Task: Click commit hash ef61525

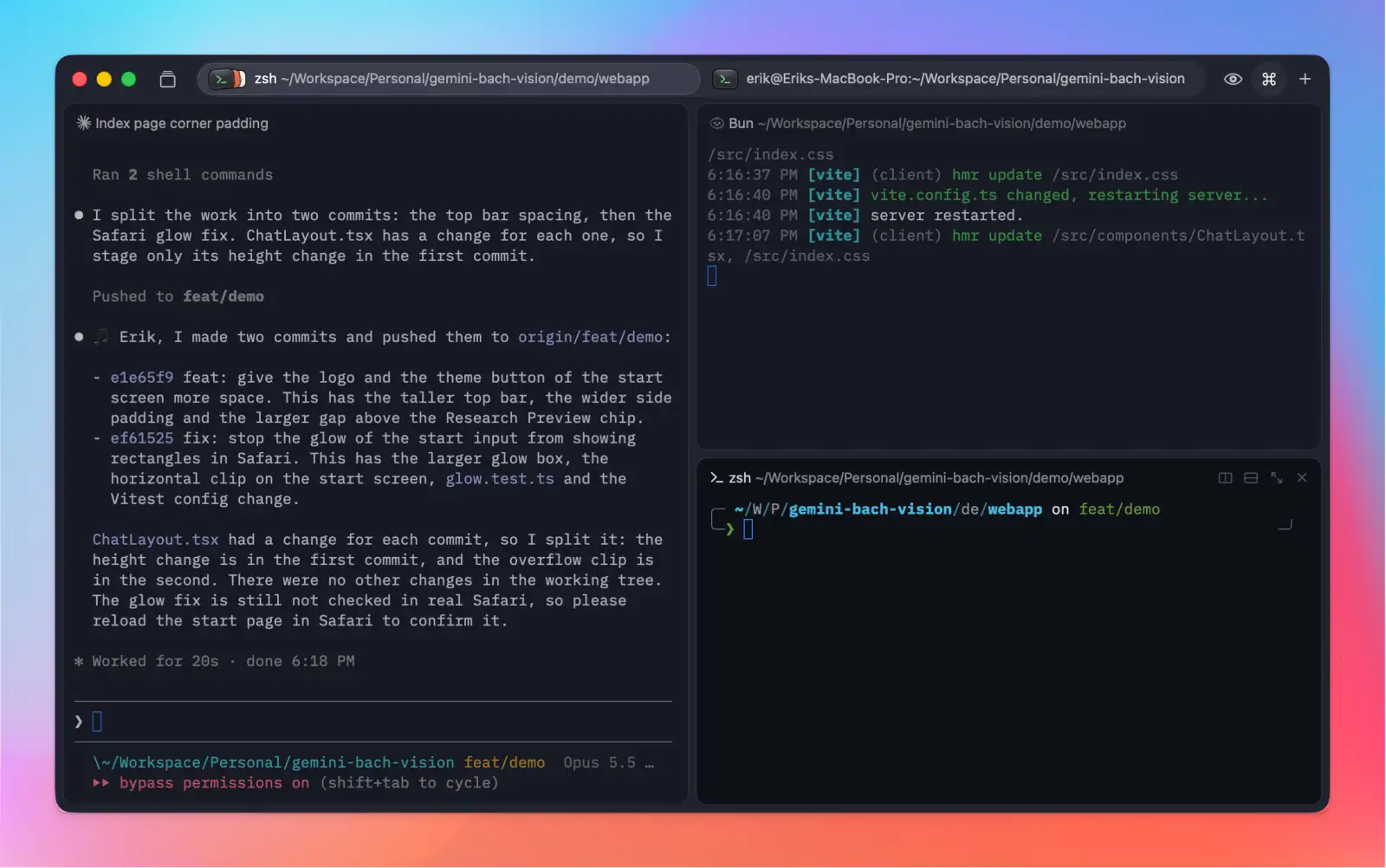Action: [142, 438]
